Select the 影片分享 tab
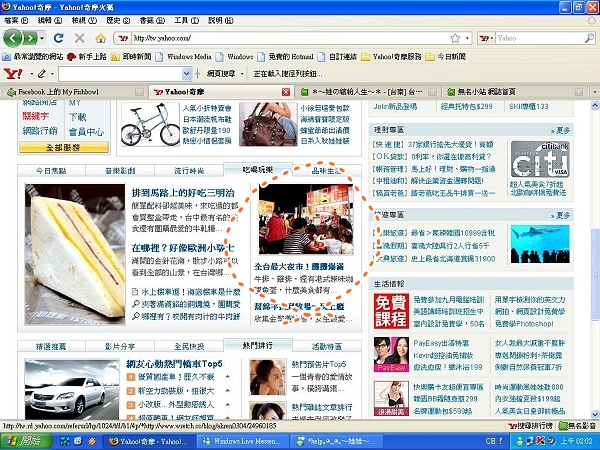 click(x=120, y=346)
